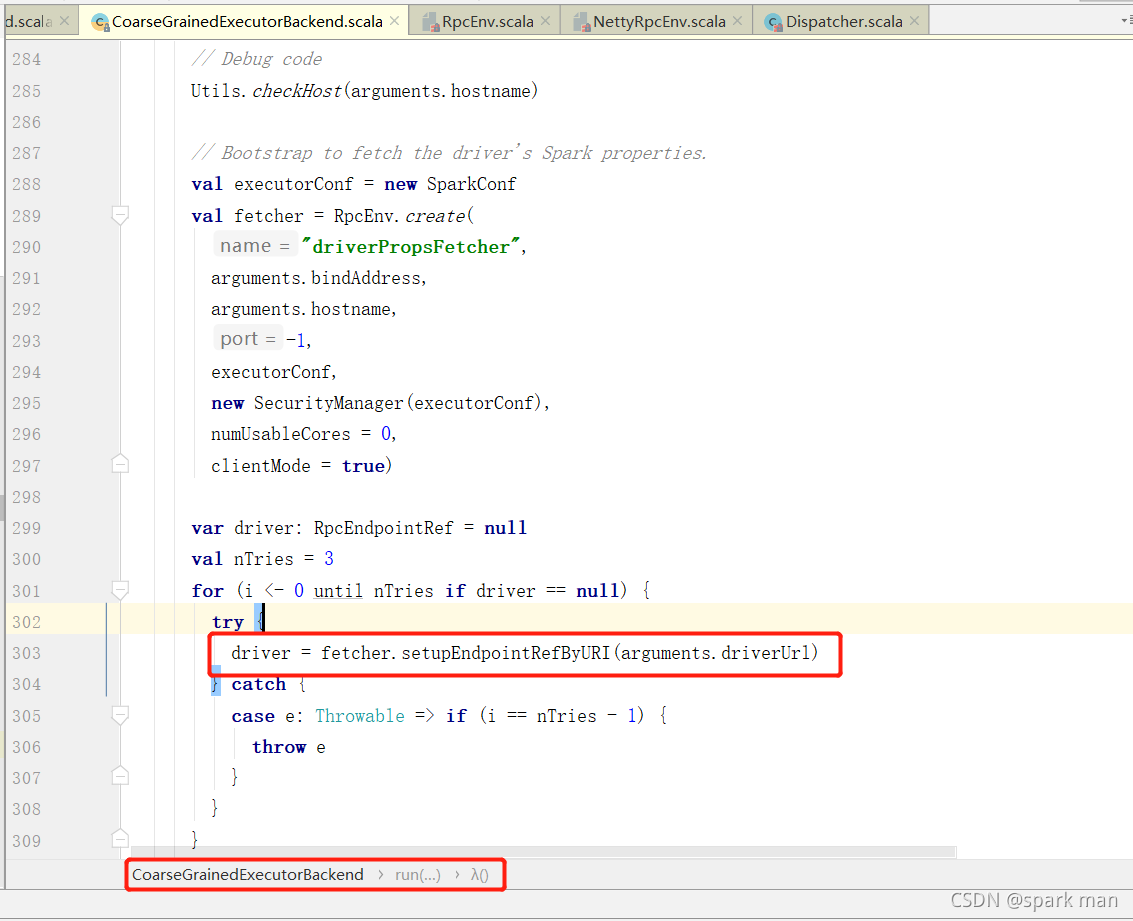Viewport: 1133px width, 921px height.
Task: Close the Dispatcher.scala tab
Action: [x=914, y=21]
